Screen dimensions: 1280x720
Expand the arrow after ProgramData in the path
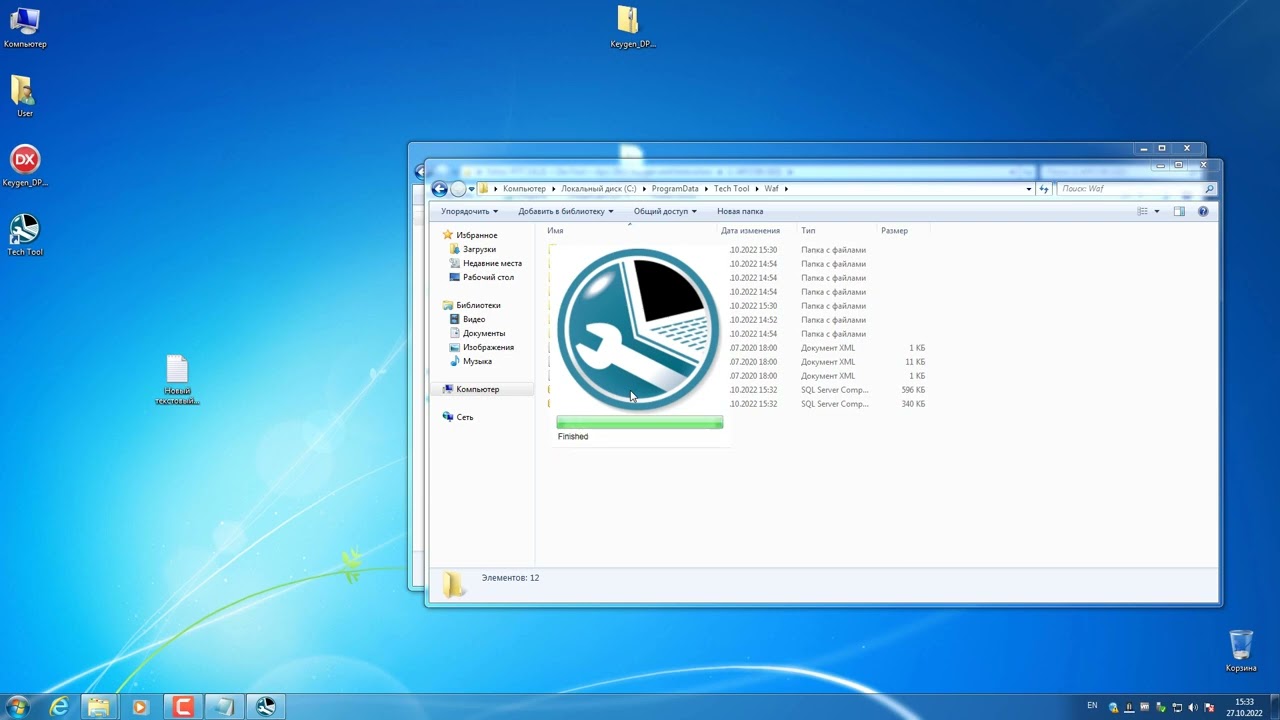click(x=706, y=189)
